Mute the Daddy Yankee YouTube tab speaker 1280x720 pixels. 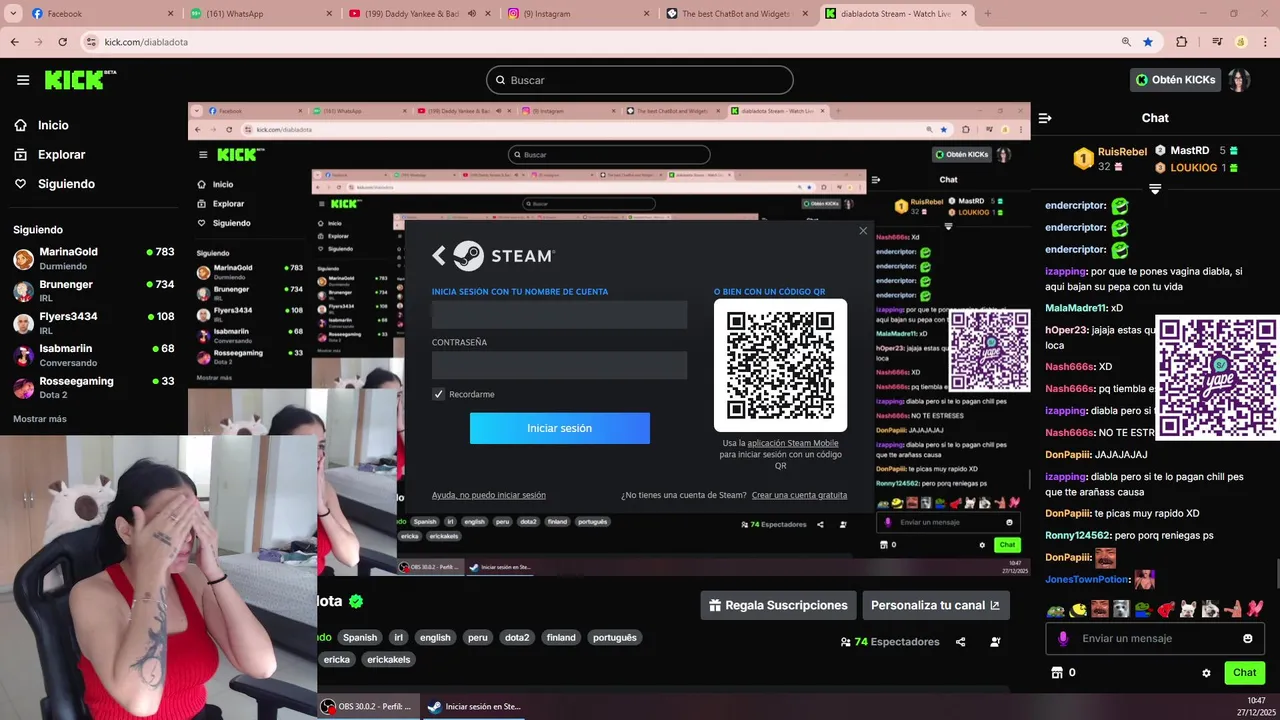coord(472,14)
